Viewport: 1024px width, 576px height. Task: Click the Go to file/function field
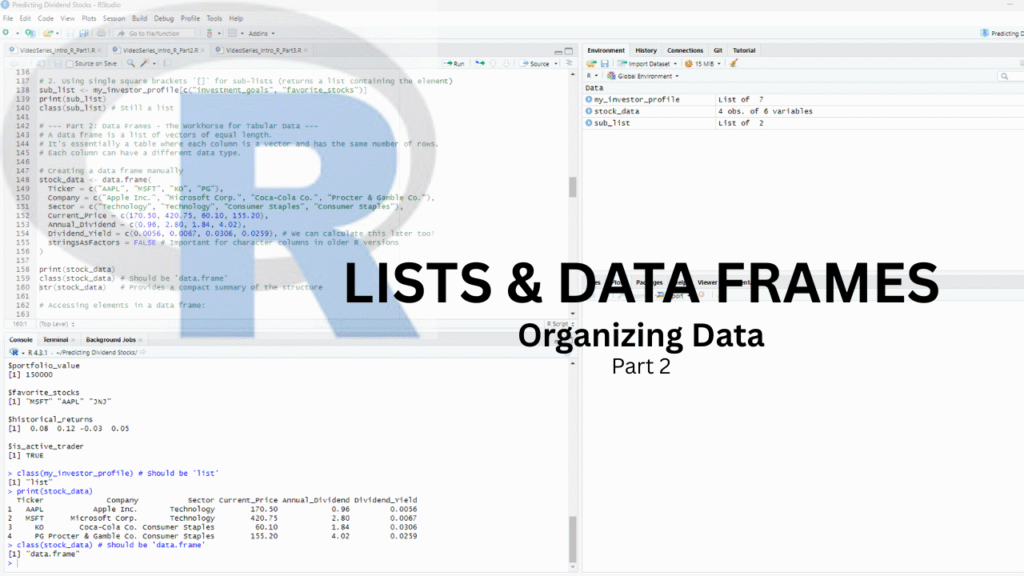pos(160,33)
